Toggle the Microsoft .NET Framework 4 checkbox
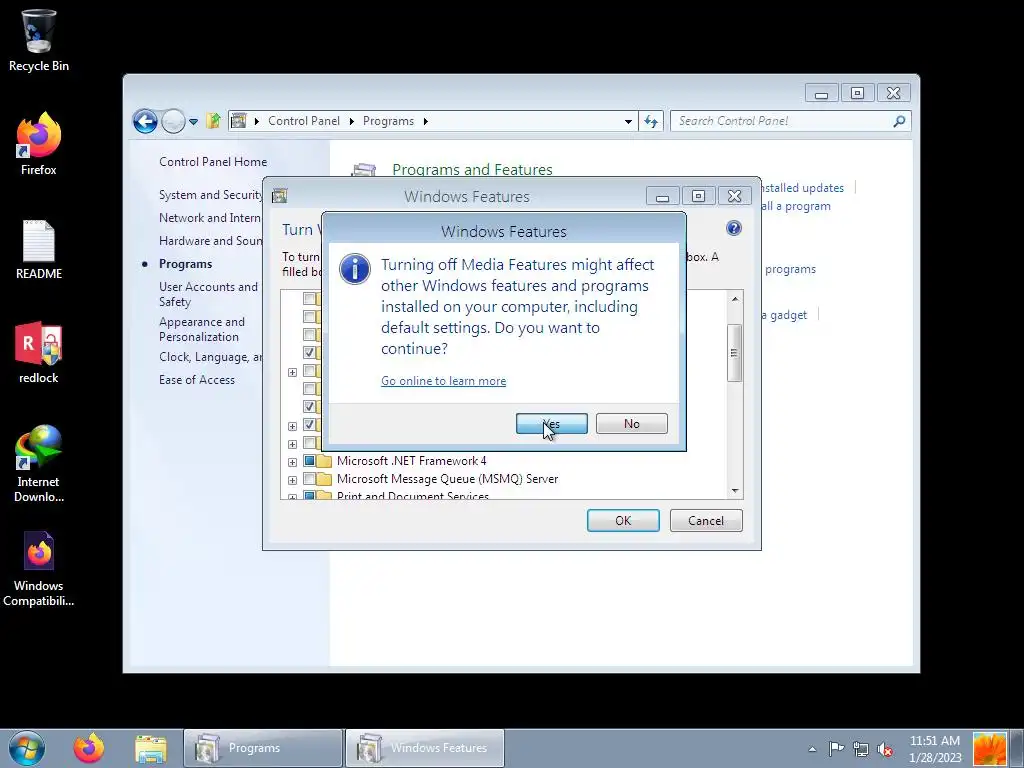The width and height of the screenshot is (1024, 768). [310, 461]
